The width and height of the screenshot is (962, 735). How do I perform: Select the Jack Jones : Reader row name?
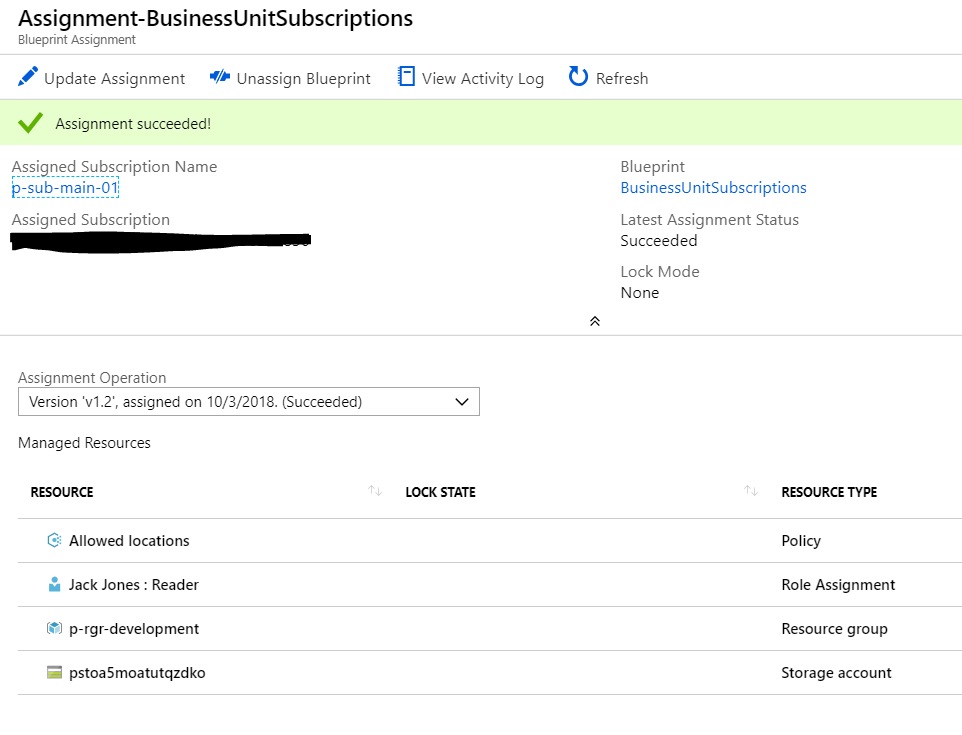tap(134, 585)
